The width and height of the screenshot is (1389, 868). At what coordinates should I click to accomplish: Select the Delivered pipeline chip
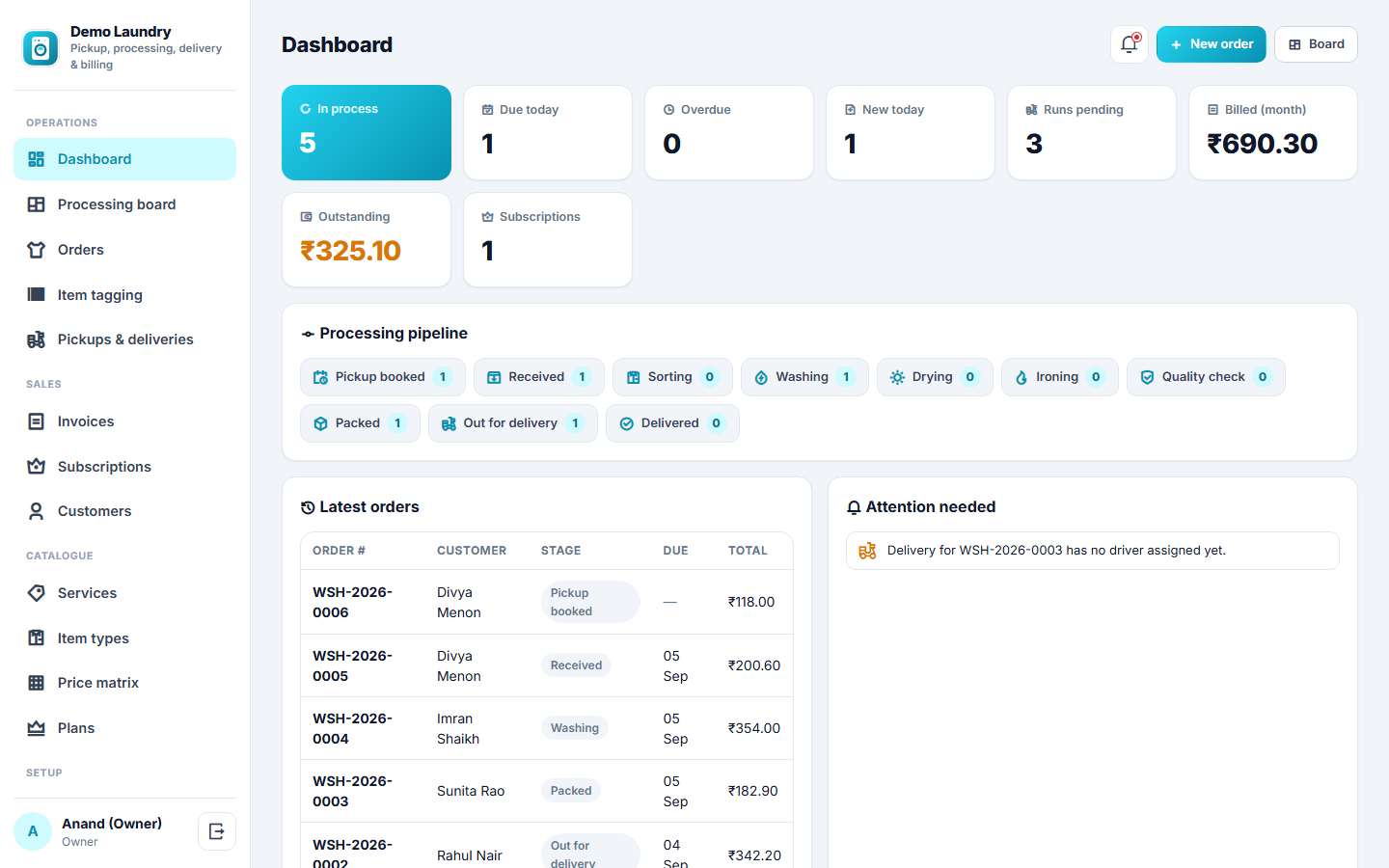click(x=672, y=423)
